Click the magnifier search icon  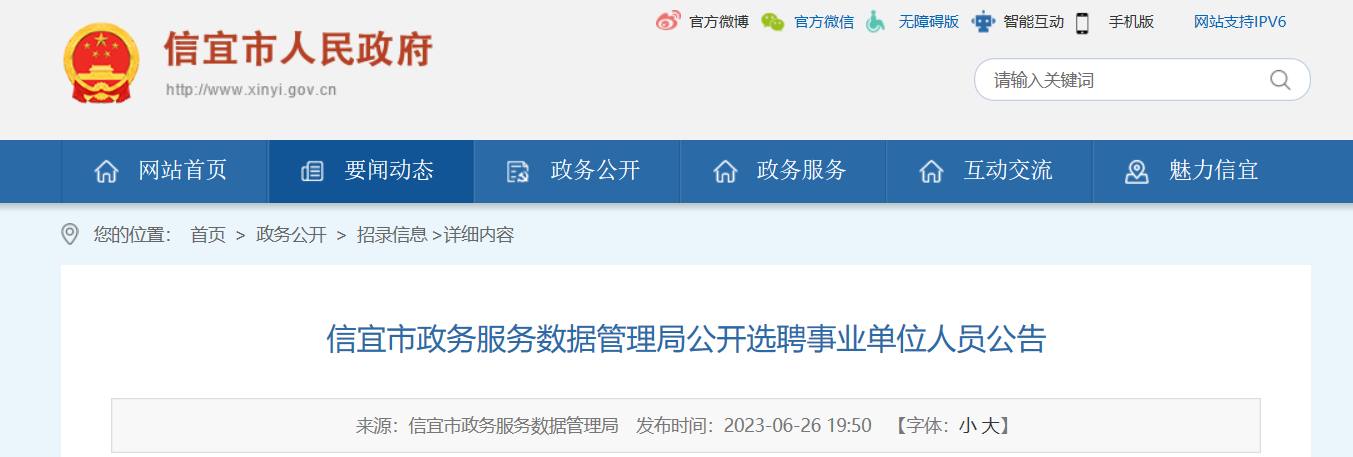(1280, 80)
